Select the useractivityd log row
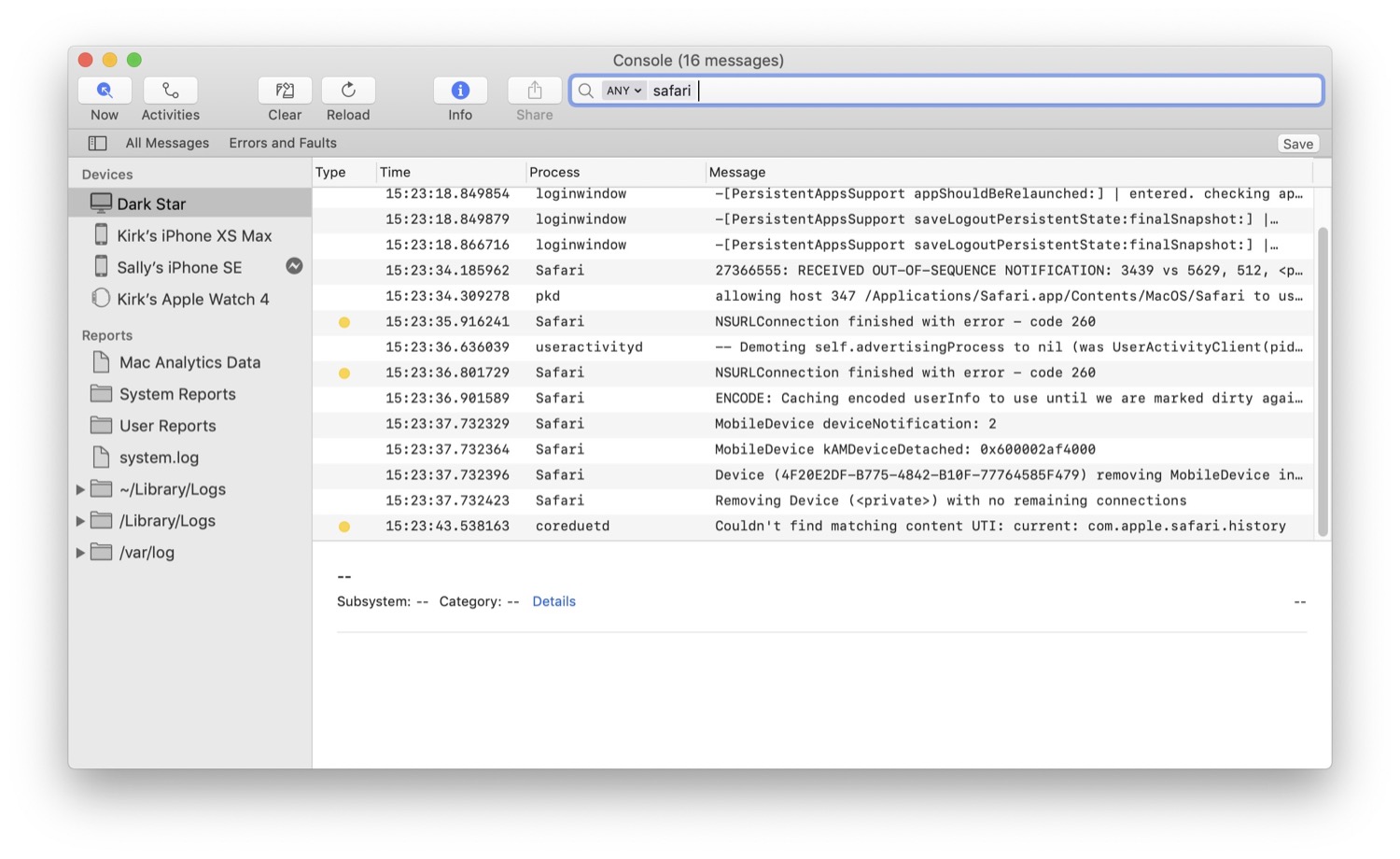 click(x=812, y=347)
